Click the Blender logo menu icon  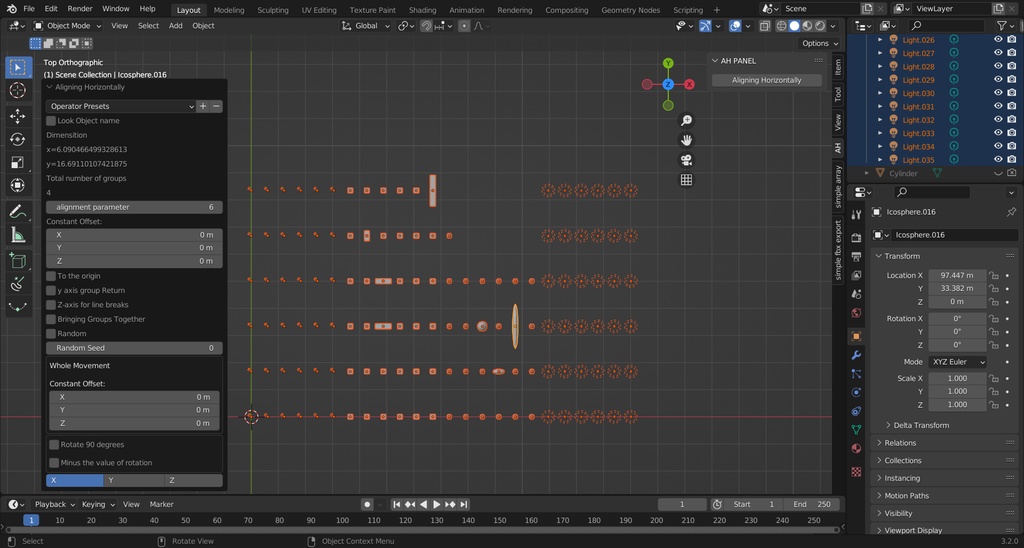tap(11, 9)
